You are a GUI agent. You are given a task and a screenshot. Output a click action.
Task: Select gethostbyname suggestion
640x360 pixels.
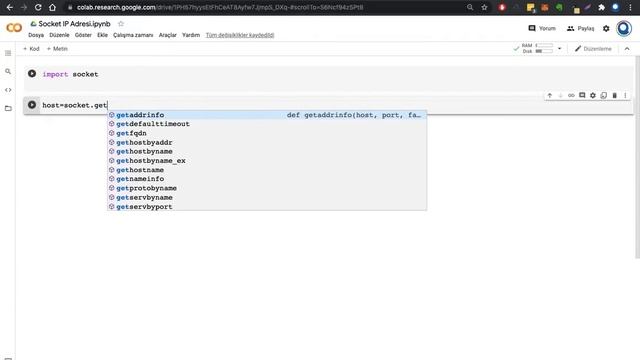point(267,151)
